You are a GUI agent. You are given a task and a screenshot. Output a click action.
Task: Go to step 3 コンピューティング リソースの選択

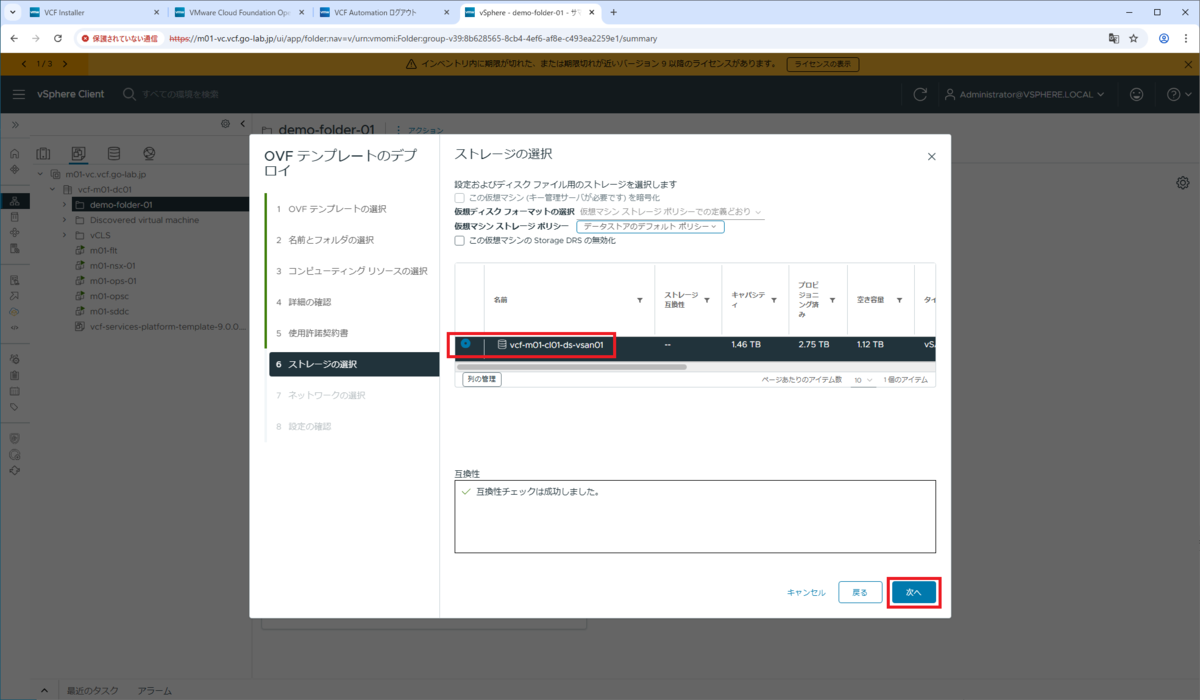352,271
